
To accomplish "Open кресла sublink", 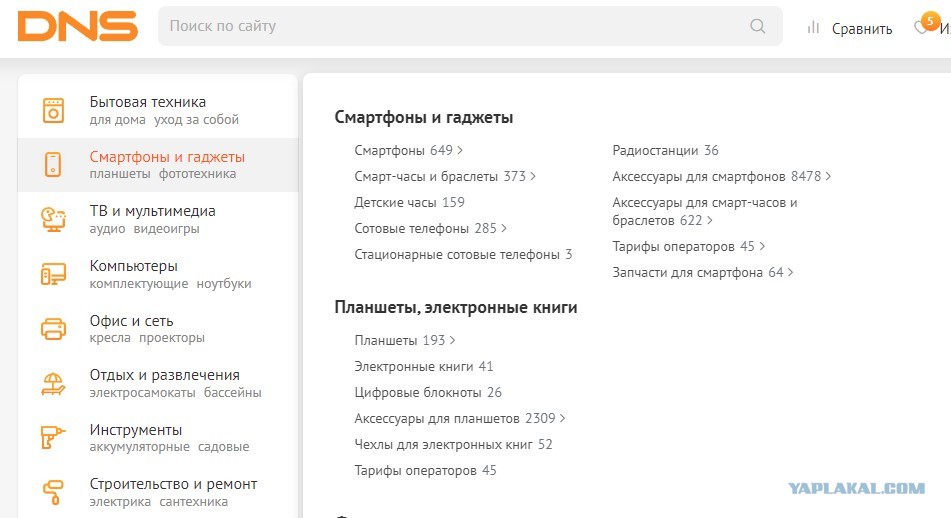I will [110, 337].
